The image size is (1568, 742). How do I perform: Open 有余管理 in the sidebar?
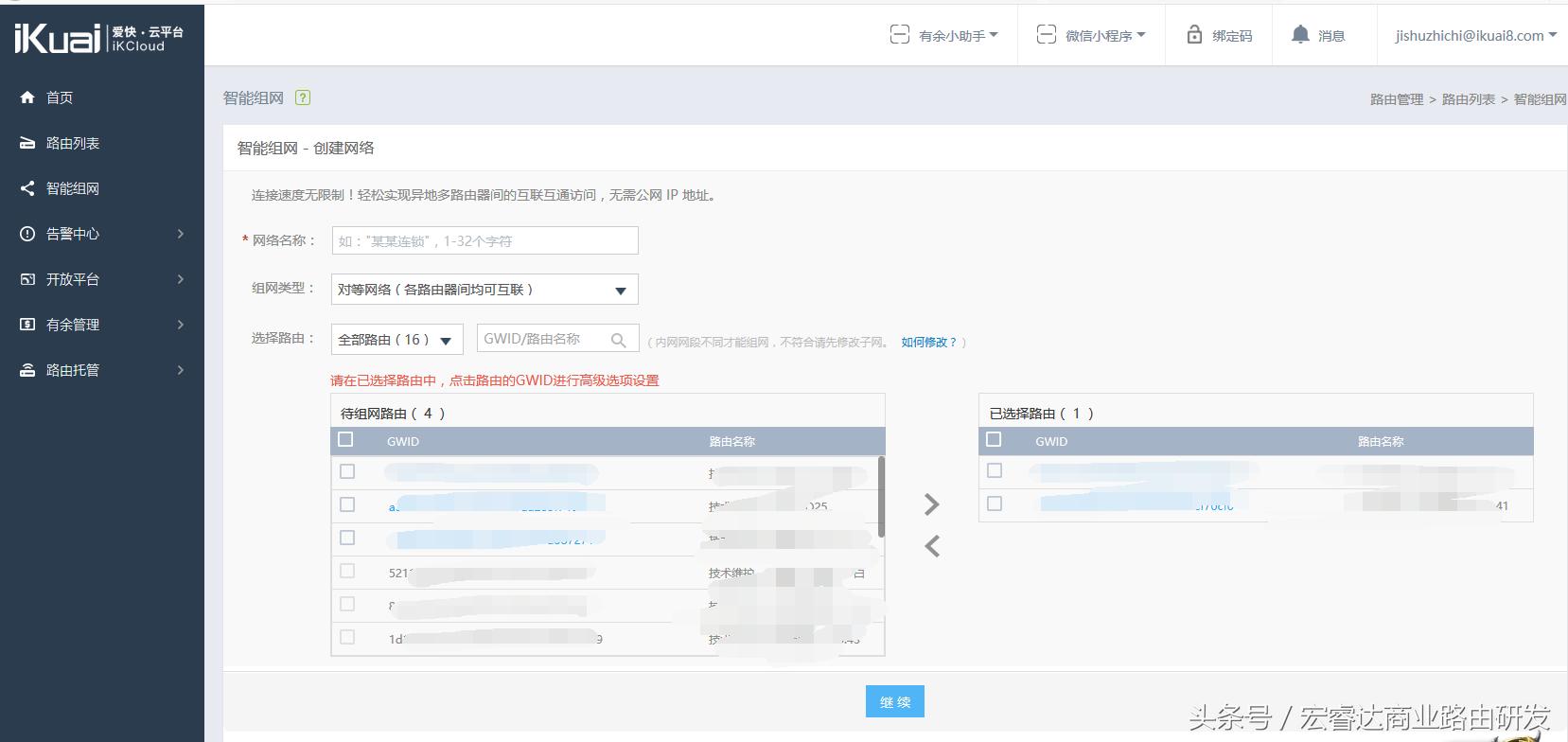pos(73,325)
